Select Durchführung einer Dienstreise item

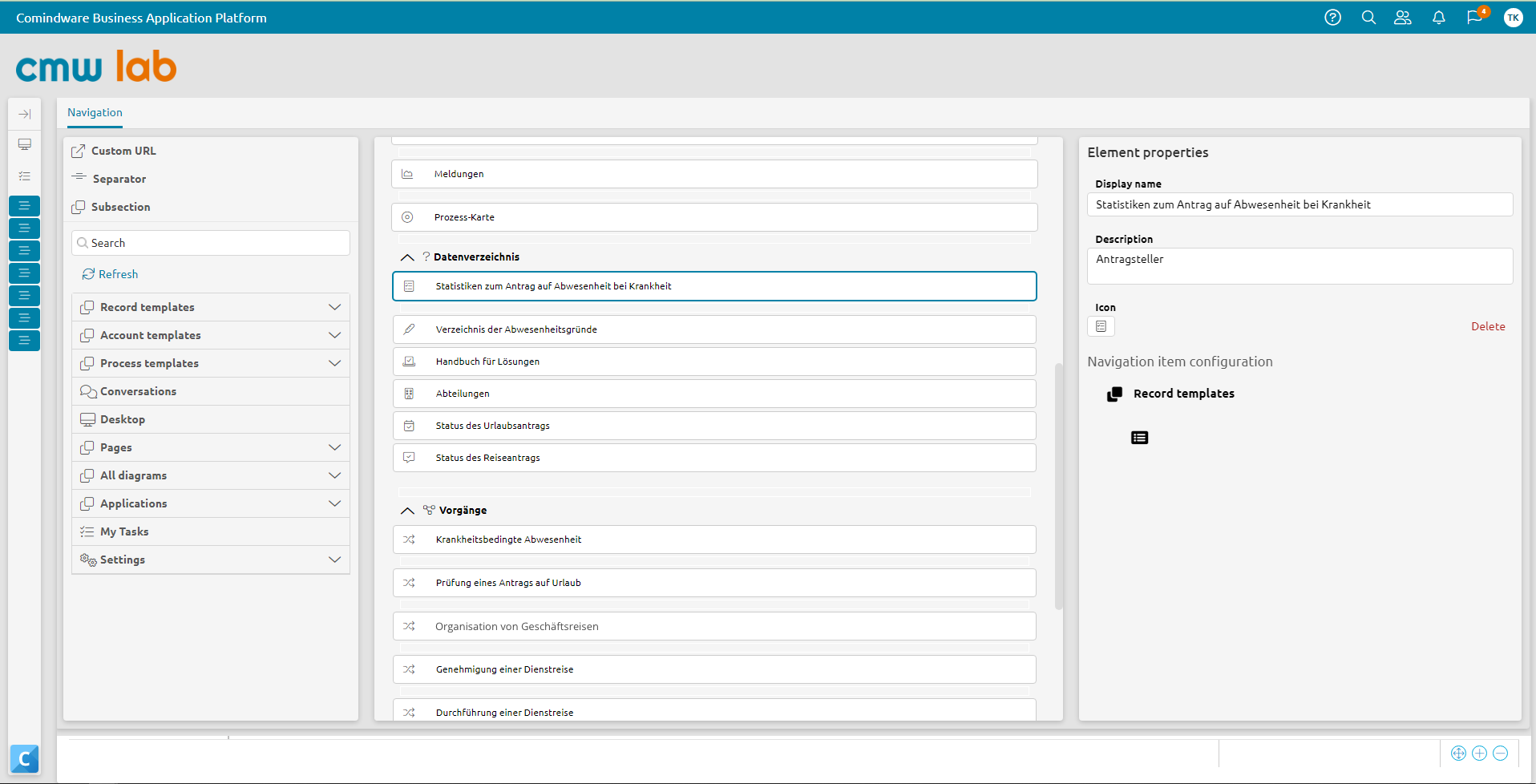[714, 710]
